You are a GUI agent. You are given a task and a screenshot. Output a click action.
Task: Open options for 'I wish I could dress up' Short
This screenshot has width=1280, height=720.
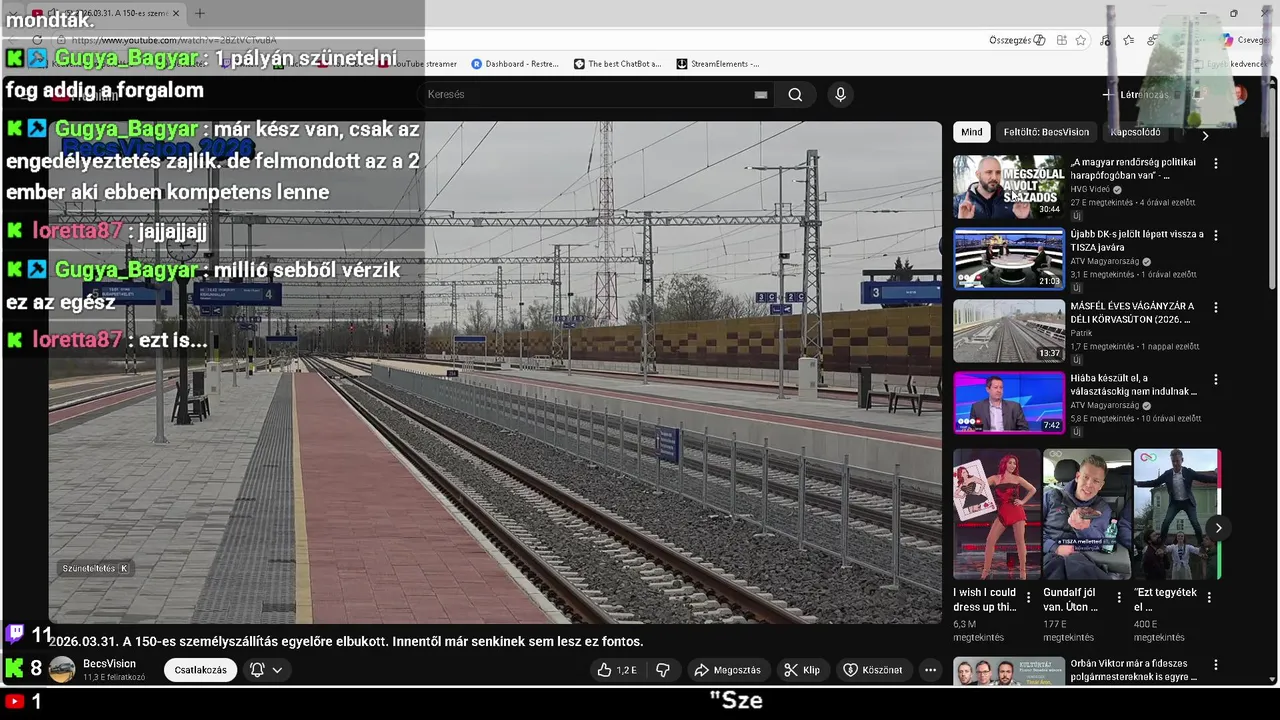(1028, 597)
